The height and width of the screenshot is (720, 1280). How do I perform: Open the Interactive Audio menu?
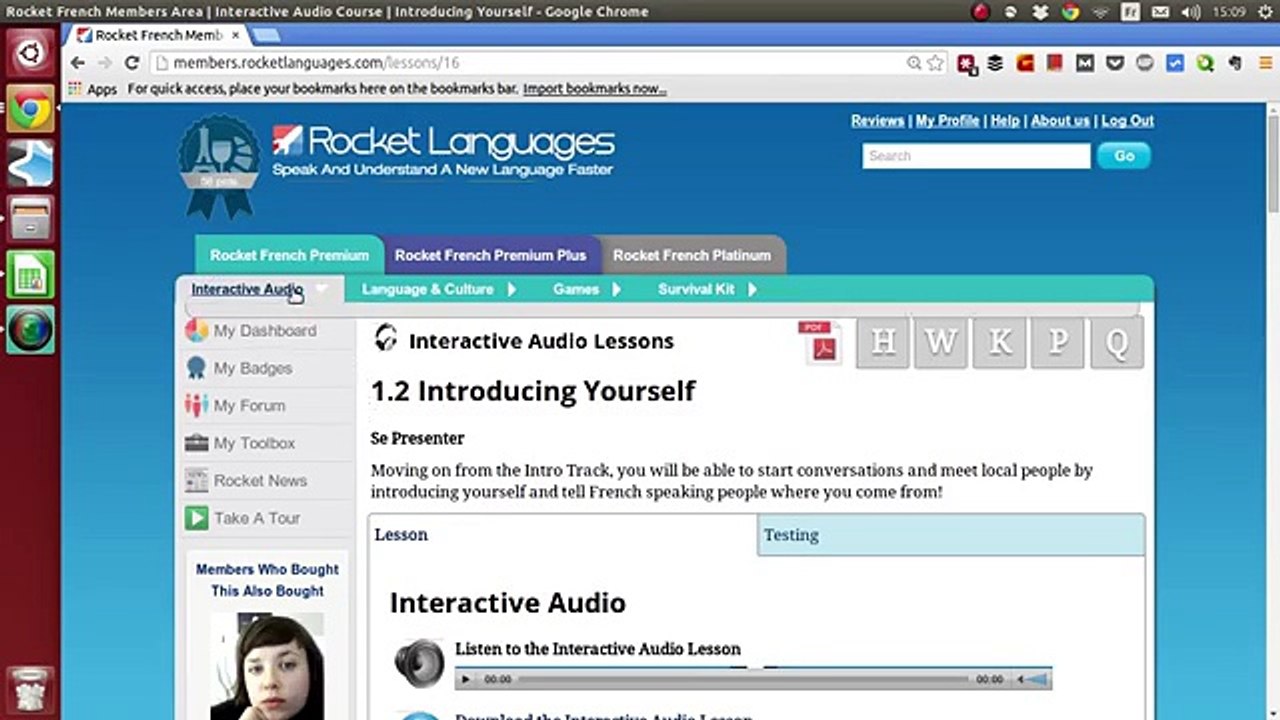point(247,289)
